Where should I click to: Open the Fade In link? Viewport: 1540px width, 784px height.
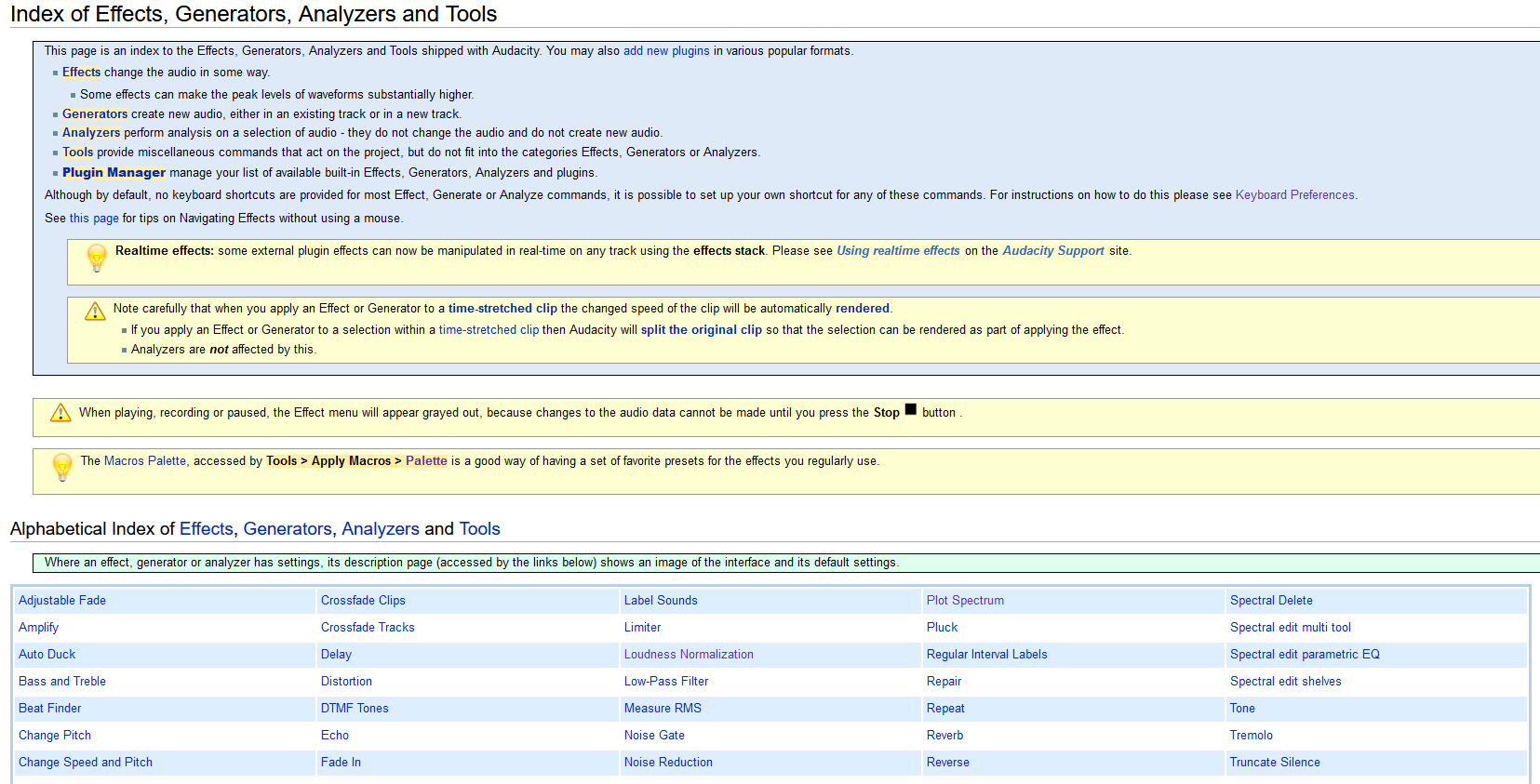(341, 763)
